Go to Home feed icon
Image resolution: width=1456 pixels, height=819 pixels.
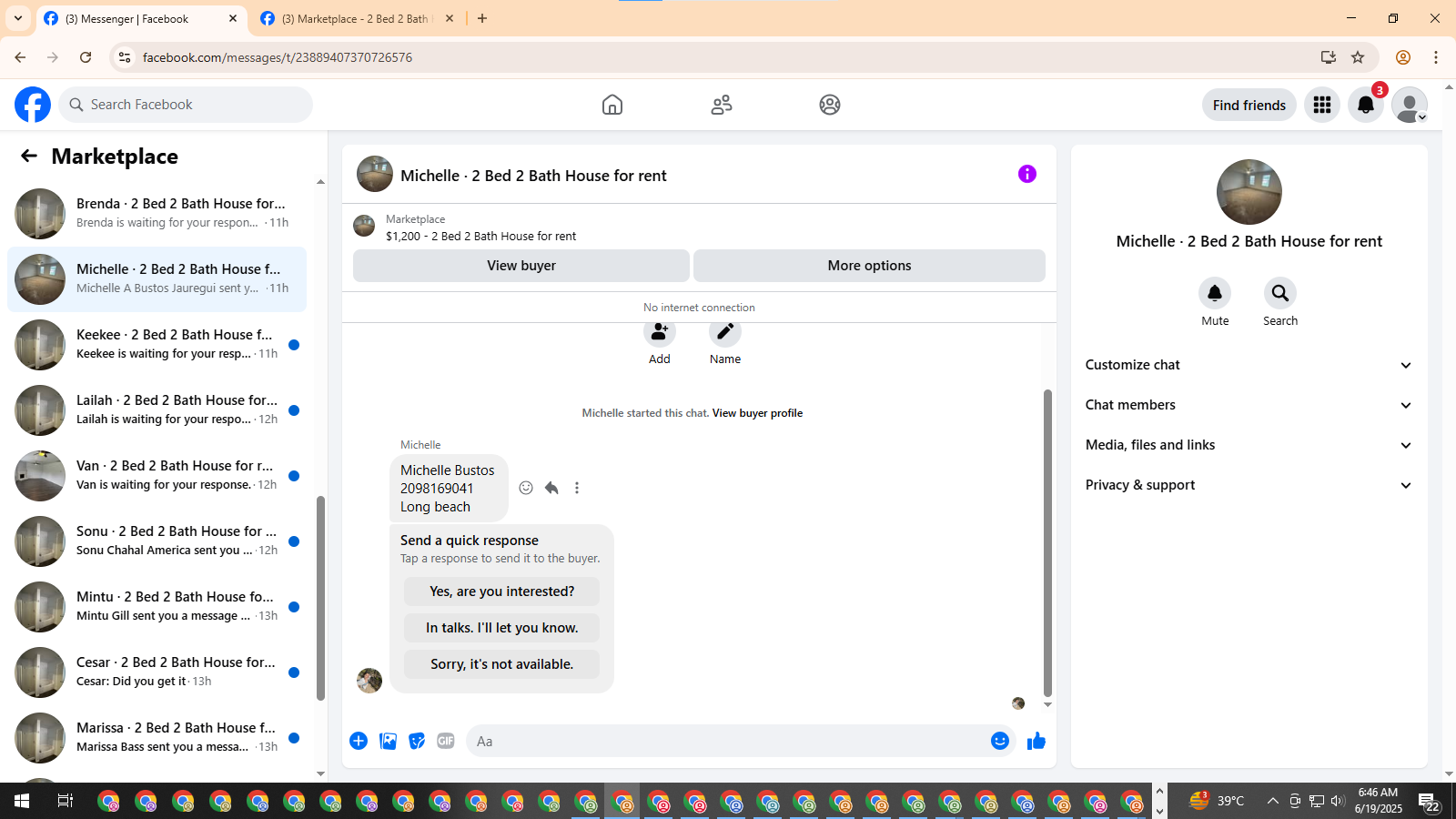tap(612, 105)
